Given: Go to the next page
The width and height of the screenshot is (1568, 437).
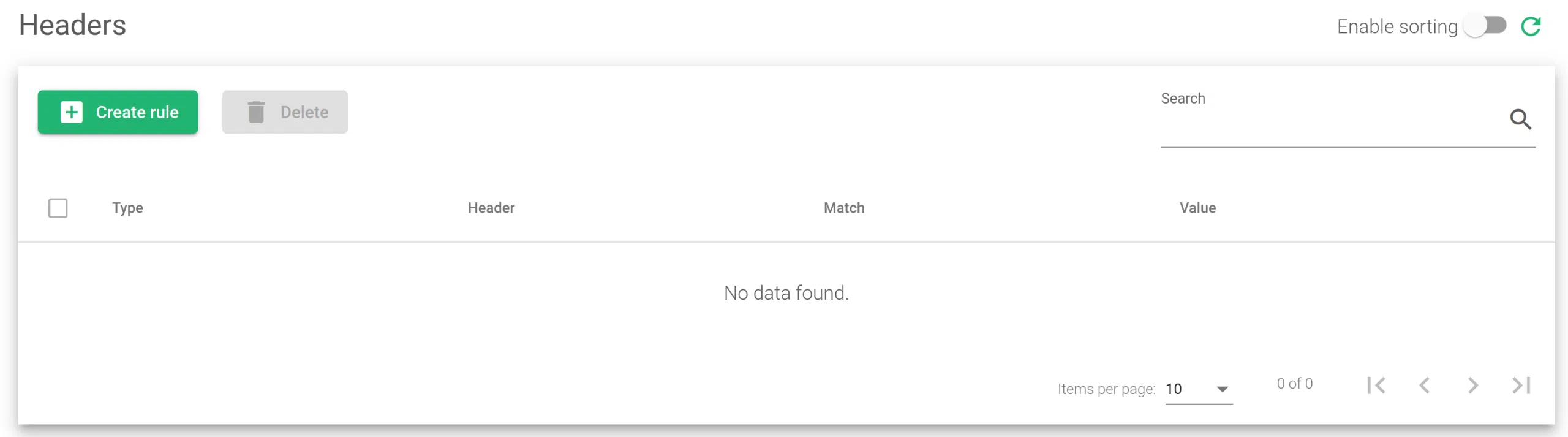Looking at the screenshot, I should tap(1473, 386).
